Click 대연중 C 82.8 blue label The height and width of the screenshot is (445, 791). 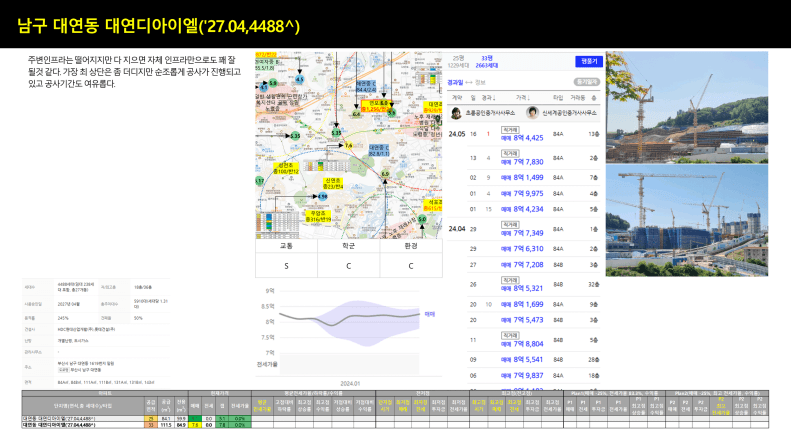click(379, 150)
